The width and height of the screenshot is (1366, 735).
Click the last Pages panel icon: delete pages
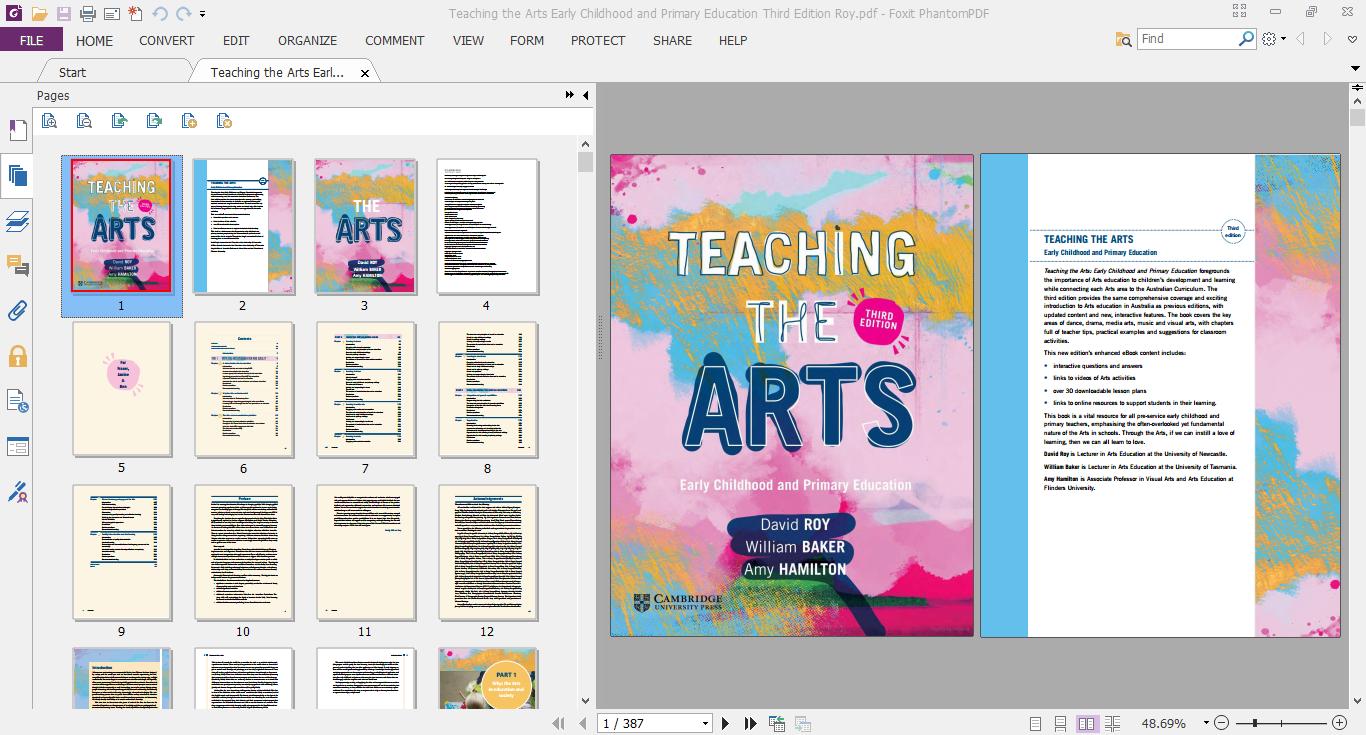coord(224,121)
